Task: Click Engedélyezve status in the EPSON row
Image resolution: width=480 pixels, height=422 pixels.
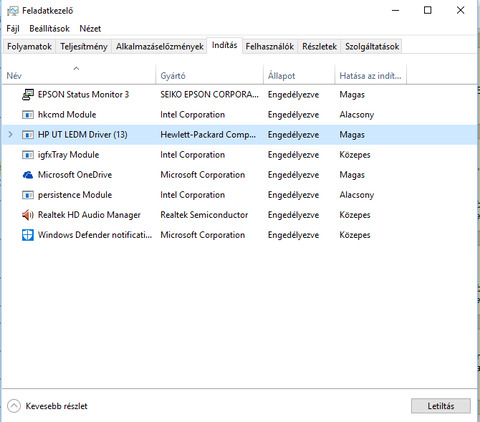Action: [293, 95]
